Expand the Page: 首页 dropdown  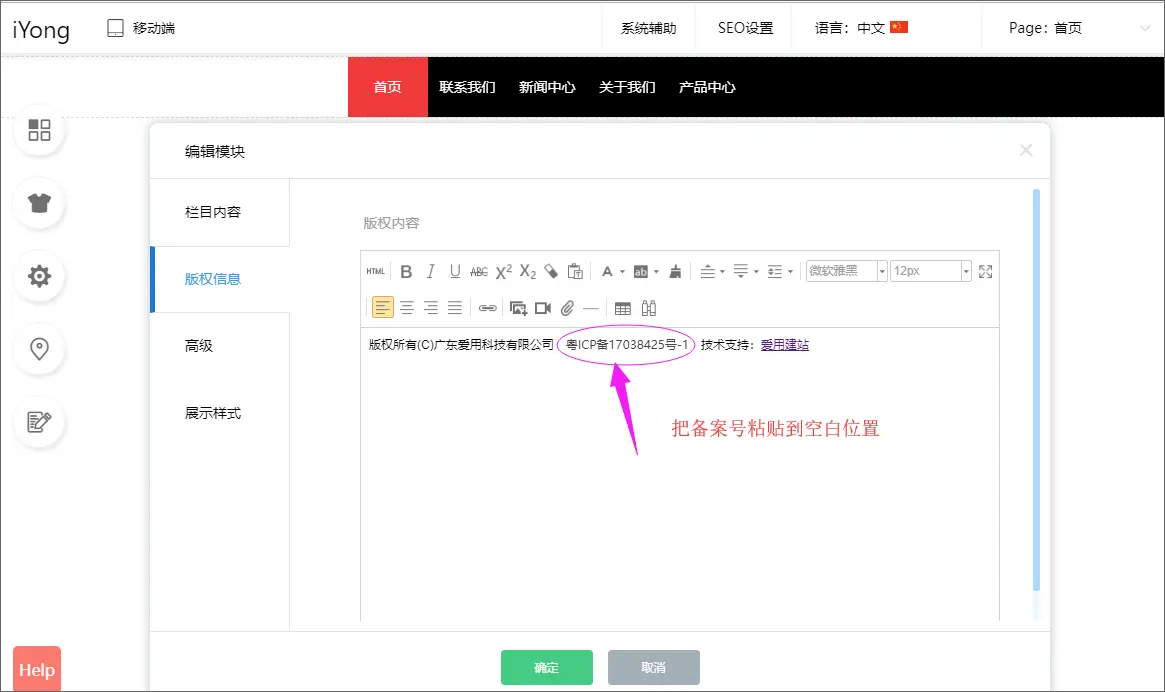[x=1145, y=29]
